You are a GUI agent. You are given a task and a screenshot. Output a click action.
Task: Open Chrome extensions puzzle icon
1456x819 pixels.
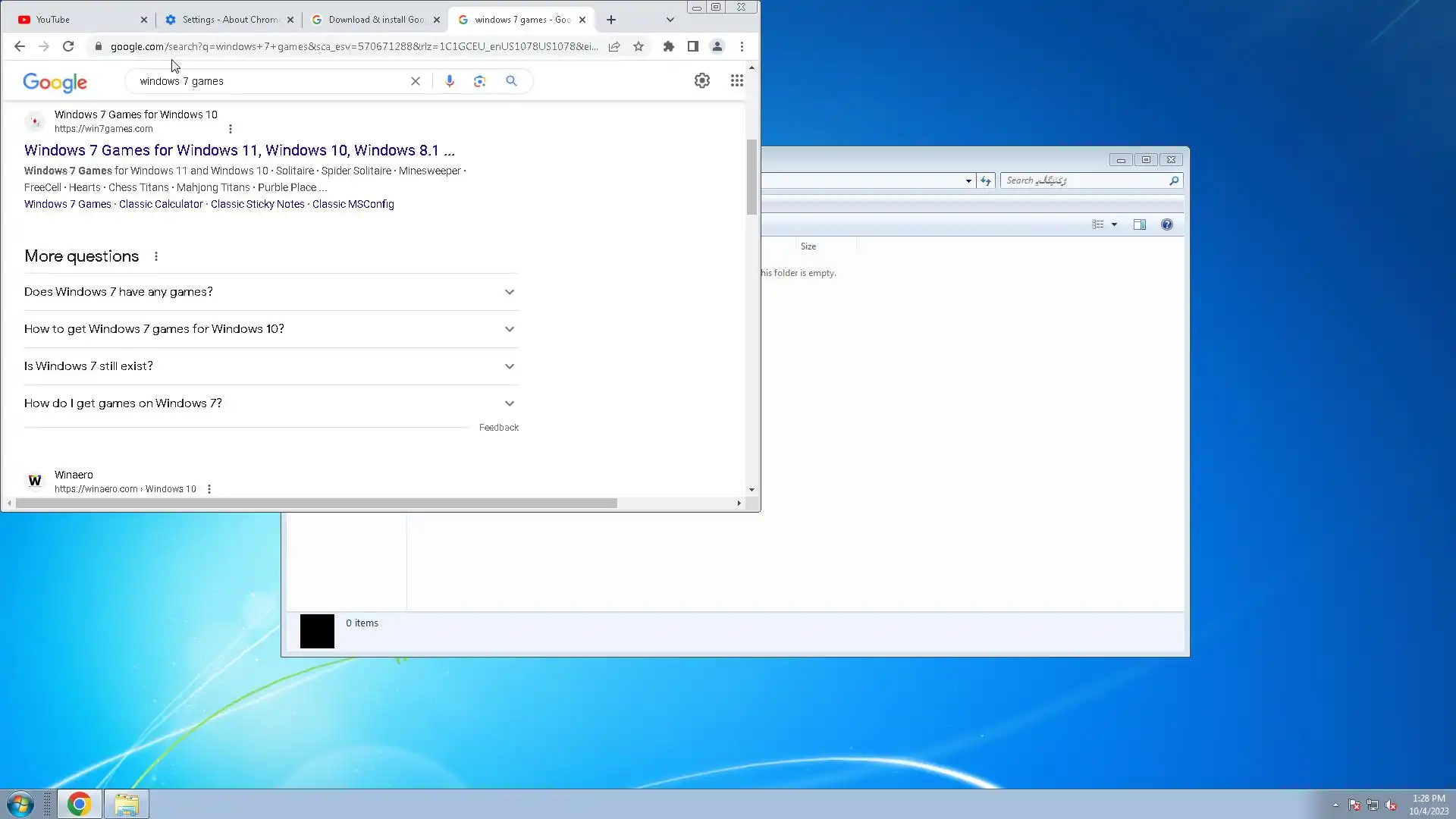click(668, 46)
